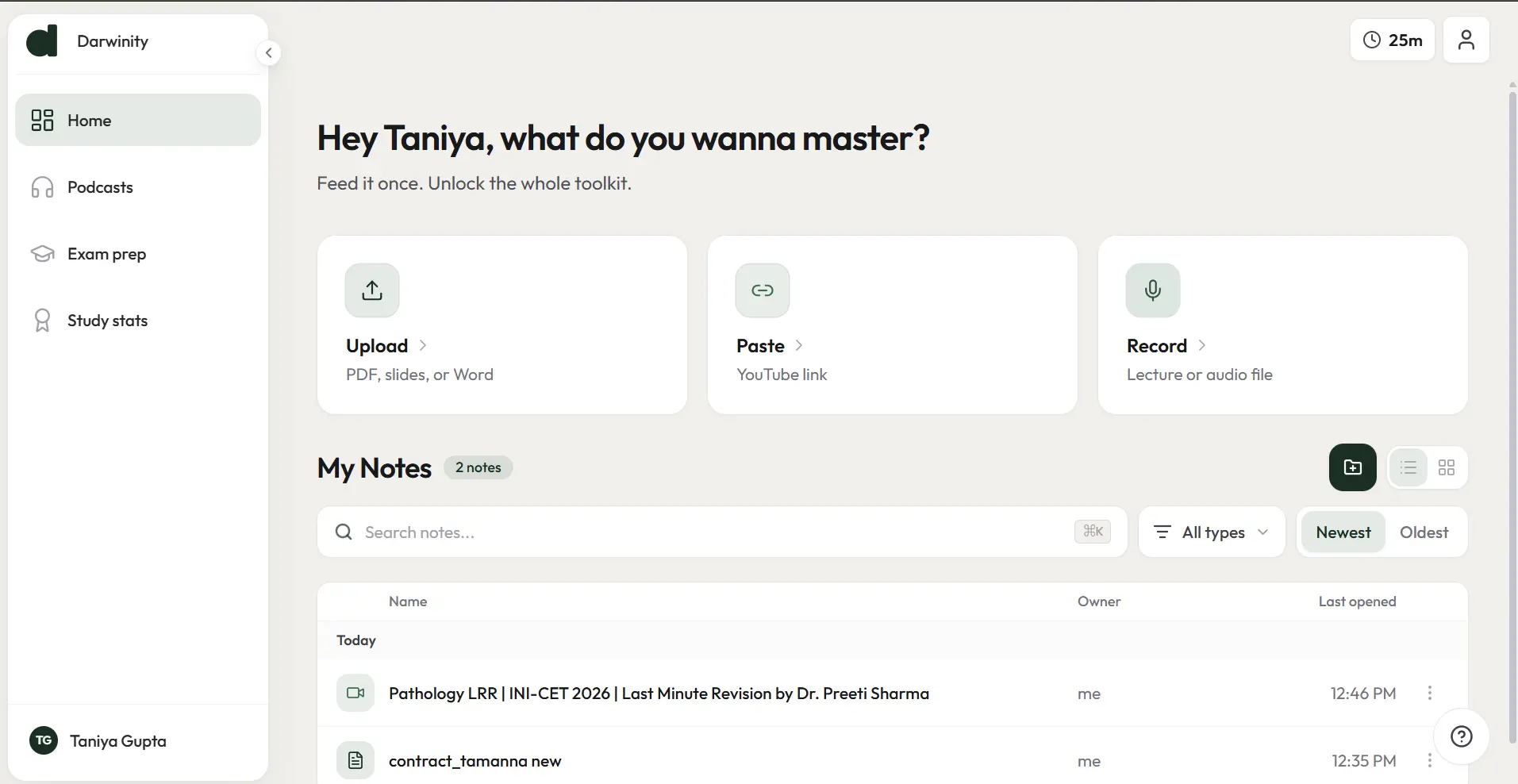Click the Upload arrow icon tile
Image resolution: width=1518 pixels, height=784 pixels.
click(x=372, y=290)
